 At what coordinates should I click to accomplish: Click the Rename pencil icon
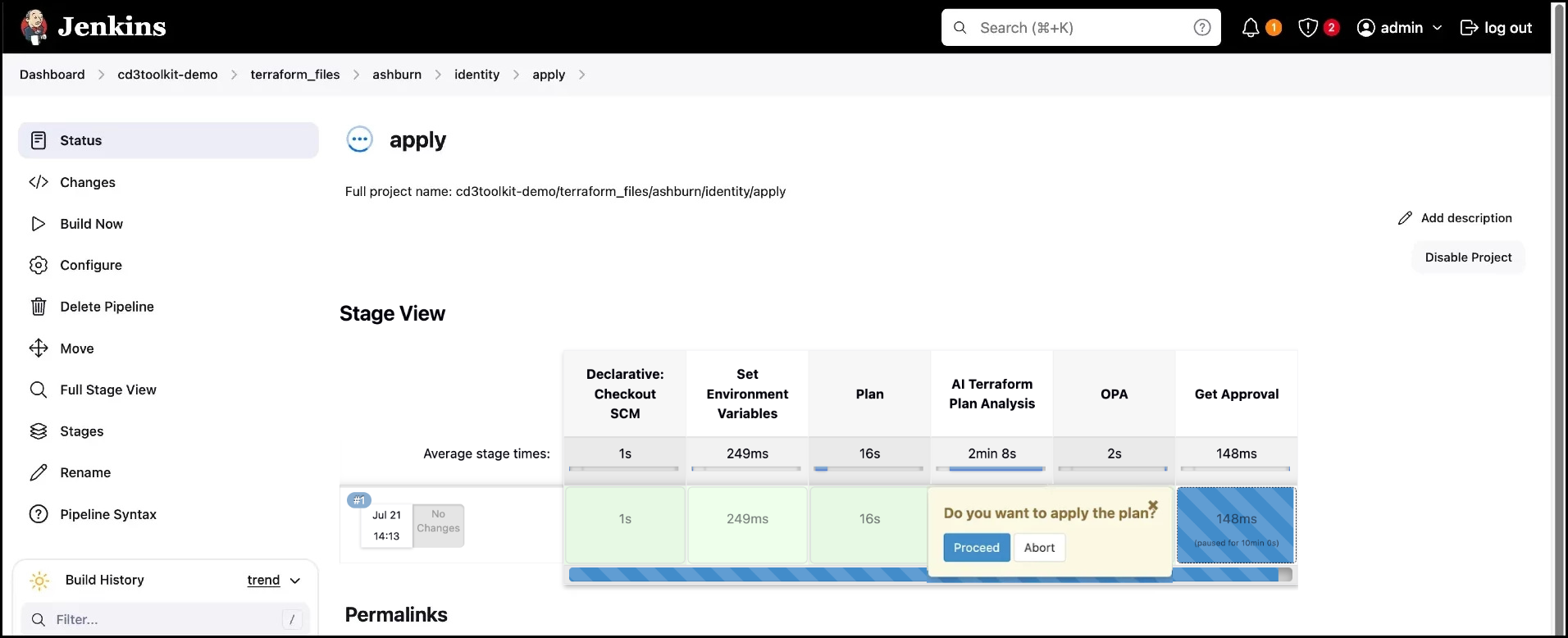pyautogui.click(x=39, y=472)
